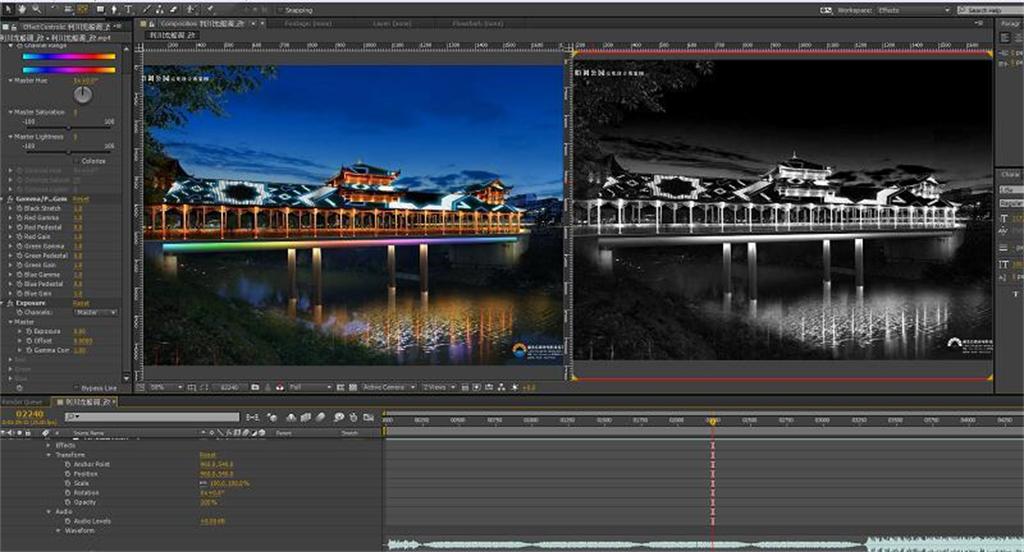
Task: Select the Selection arrow tool
Action: pyautogui.click(x=8, y=9)
